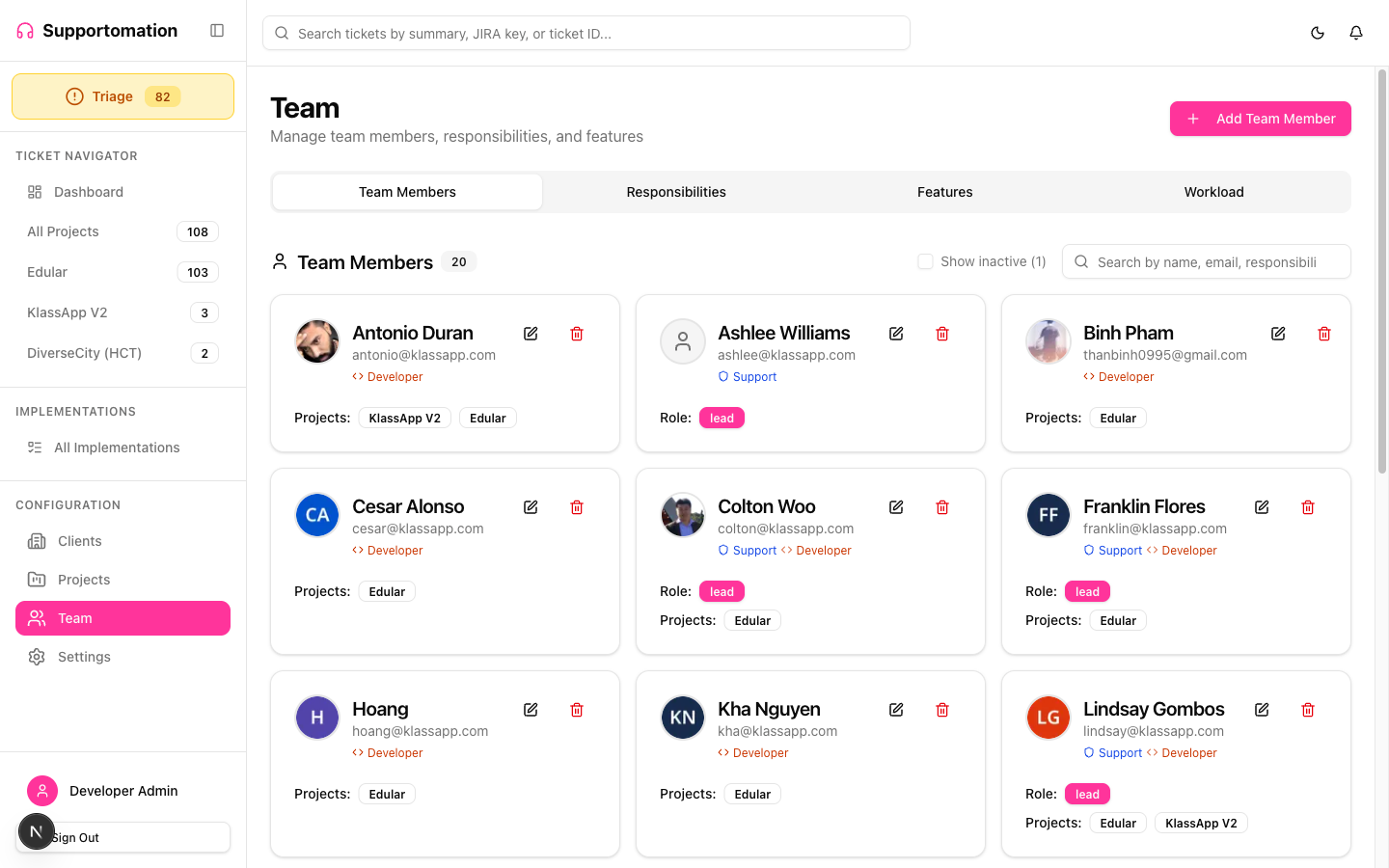Switch to the Responsibilities tab
Viewport: 1389px width, 868px height.
click(x=676, y=191)
